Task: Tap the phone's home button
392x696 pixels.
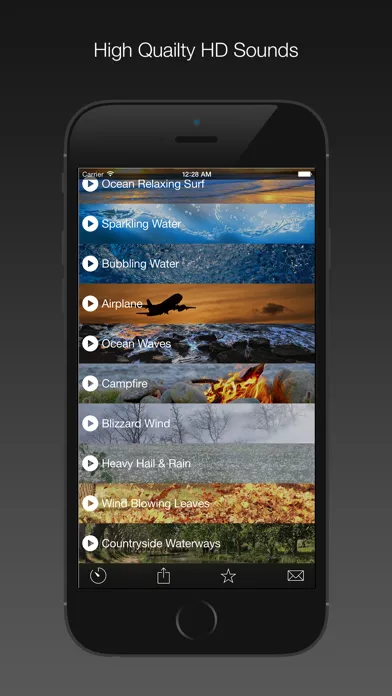Action: click(196, 620)
